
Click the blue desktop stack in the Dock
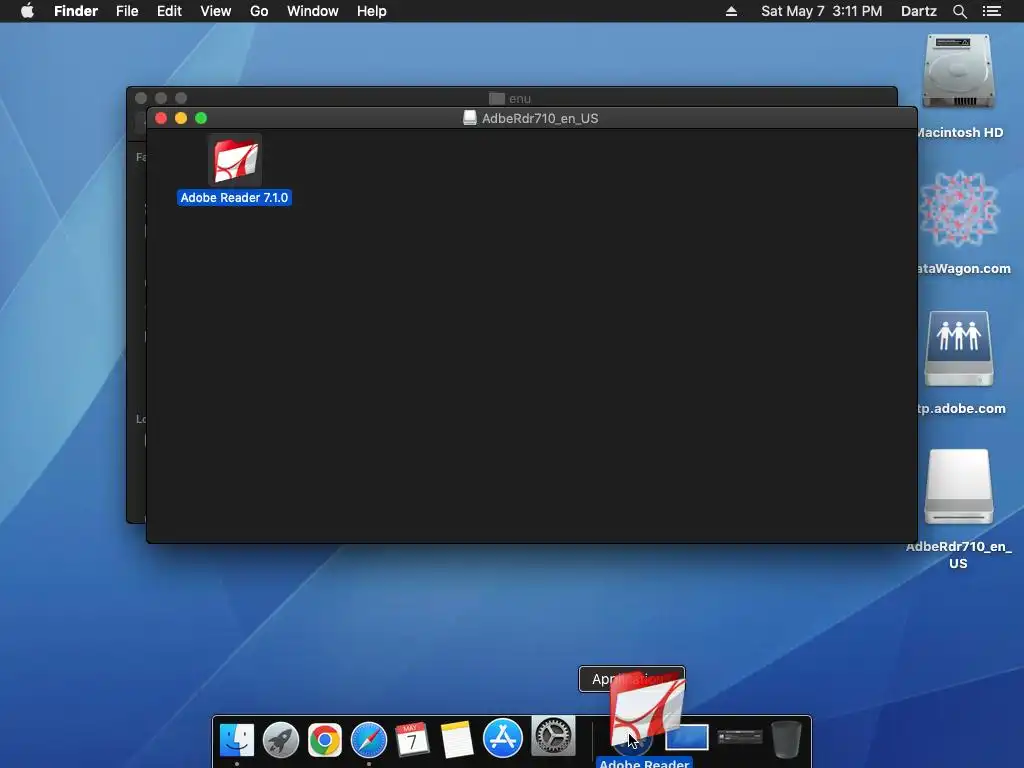(x=687, y=738)
